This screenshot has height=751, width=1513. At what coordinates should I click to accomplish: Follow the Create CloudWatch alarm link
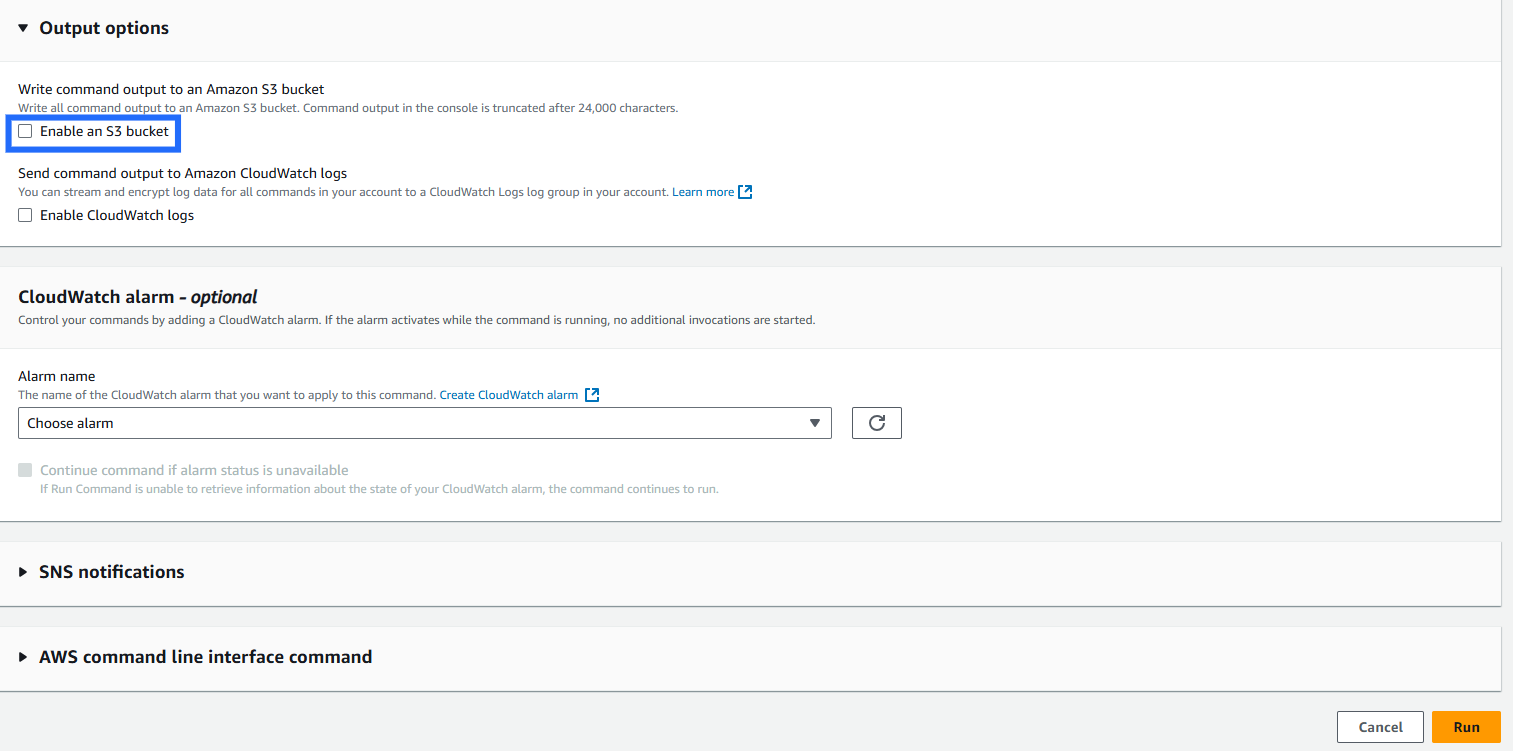coord(508,395)
